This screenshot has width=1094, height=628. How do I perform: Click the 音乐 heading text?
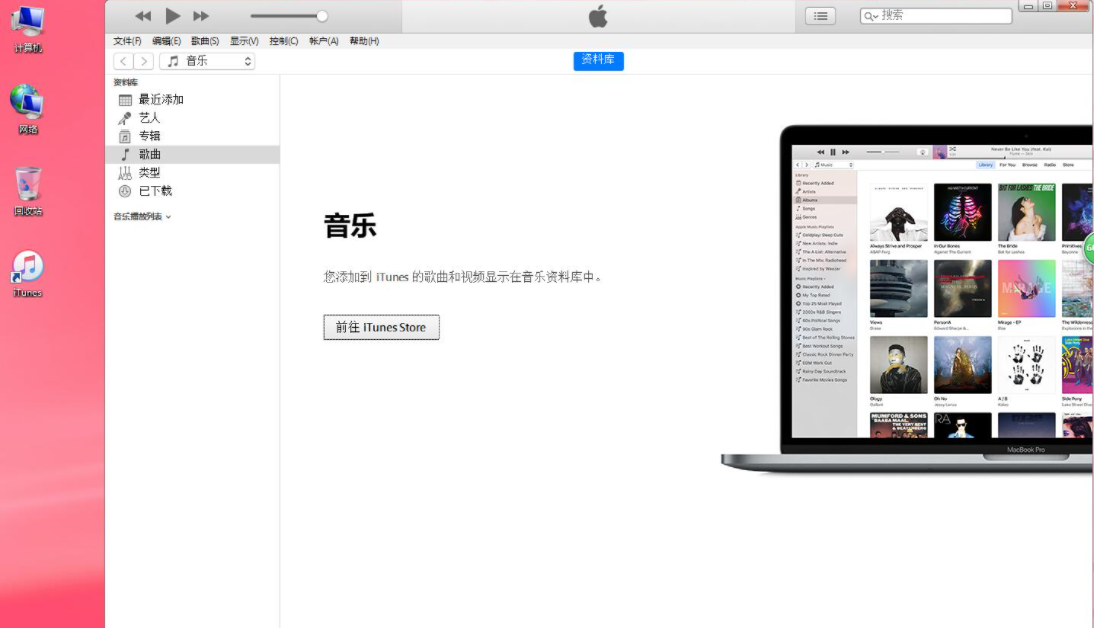pos(350,226)
